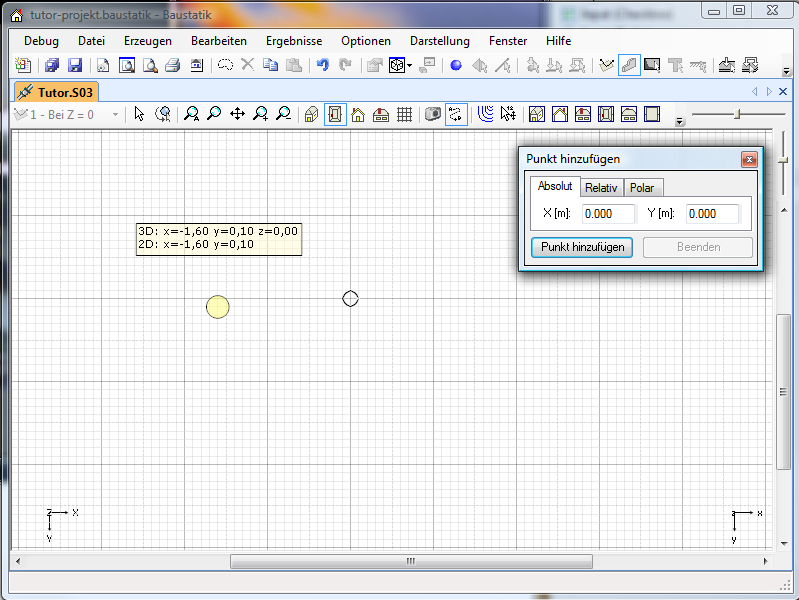
Task: Click the blue undo arrow icon
Action: (323, 65)
